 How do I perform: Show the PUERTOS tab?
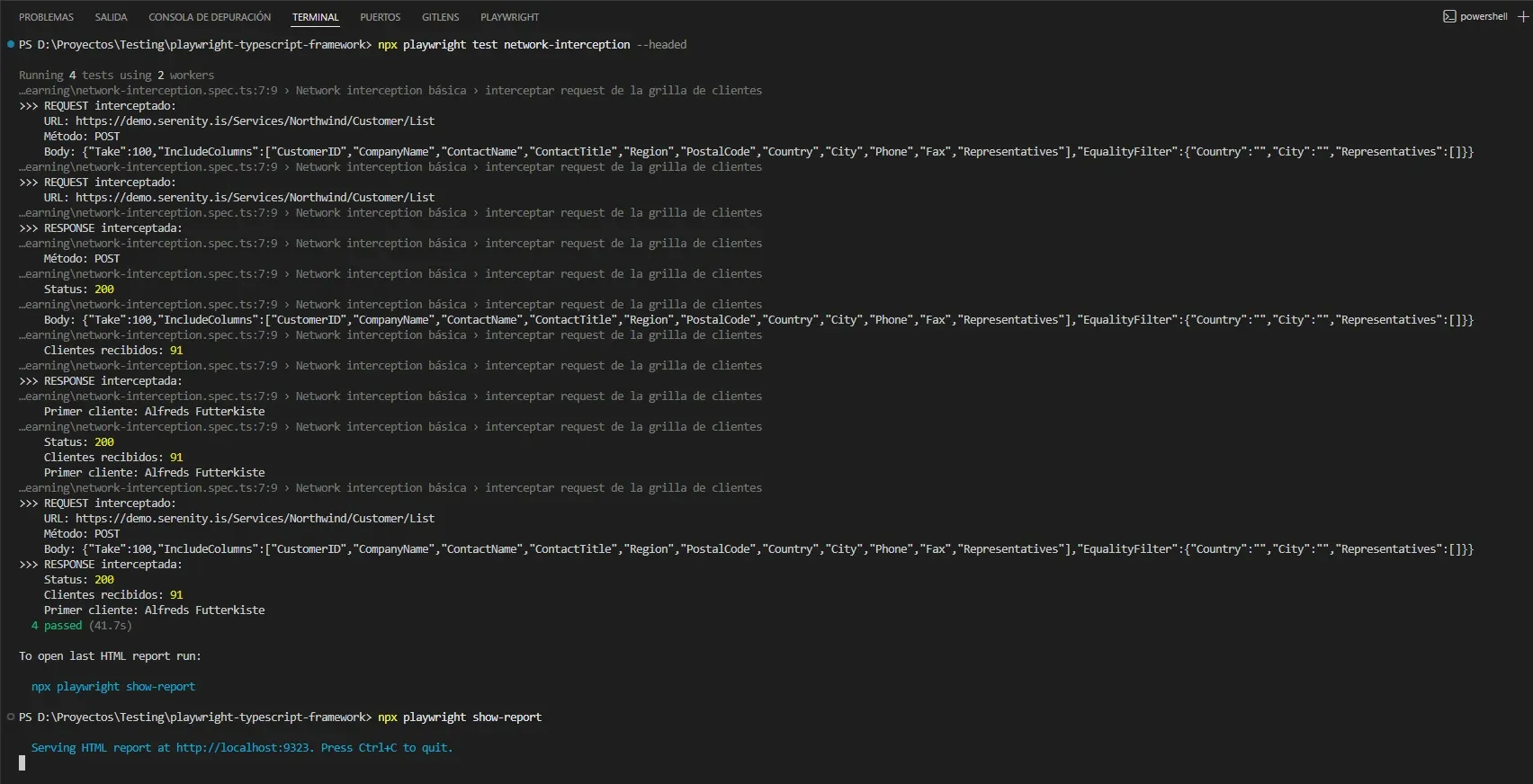380,17
